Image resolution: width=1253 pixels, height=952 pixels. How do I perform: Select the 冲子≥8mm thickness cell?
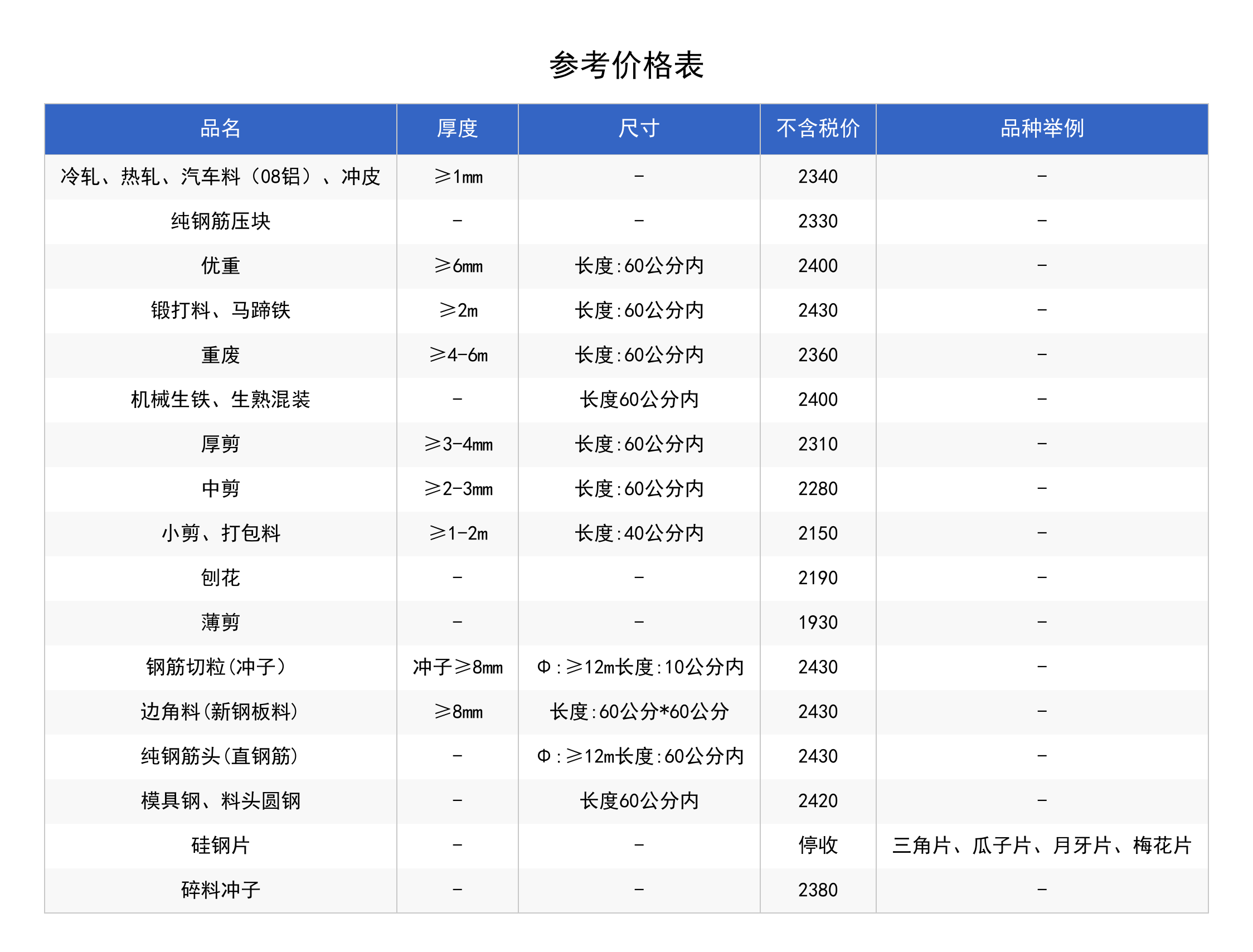[x=456, y=667]
